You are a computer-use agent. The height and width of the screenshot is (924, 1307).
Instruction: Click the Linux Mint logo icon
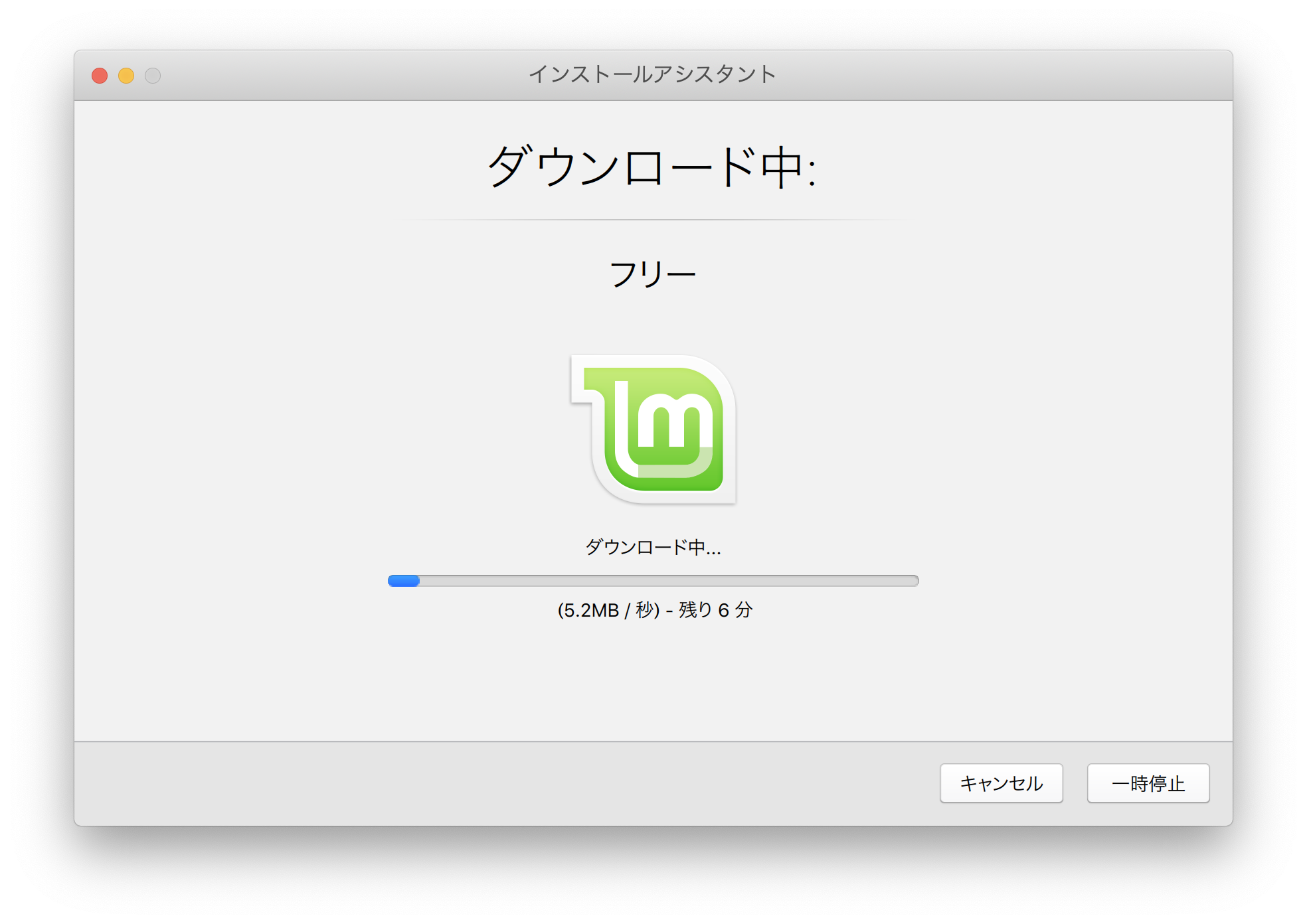(x=654, y=429)
